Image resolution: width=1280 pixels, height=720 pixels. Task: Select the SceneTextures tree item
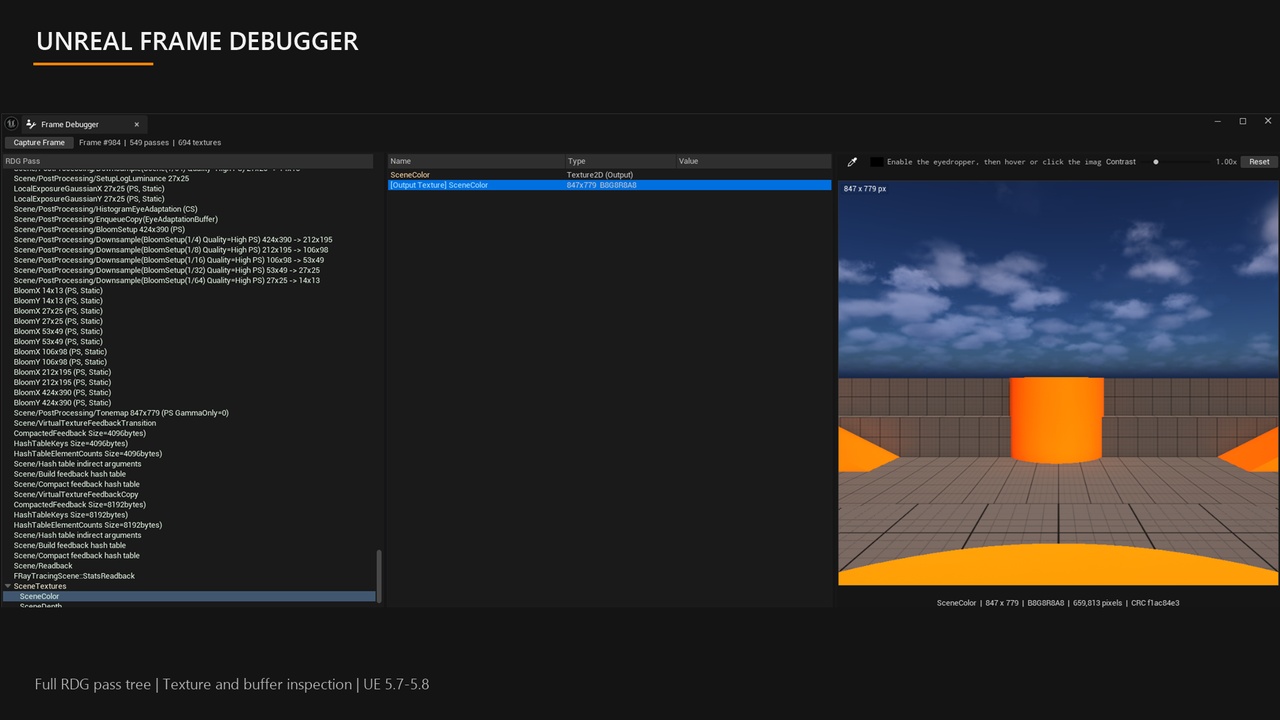[40, 586]
